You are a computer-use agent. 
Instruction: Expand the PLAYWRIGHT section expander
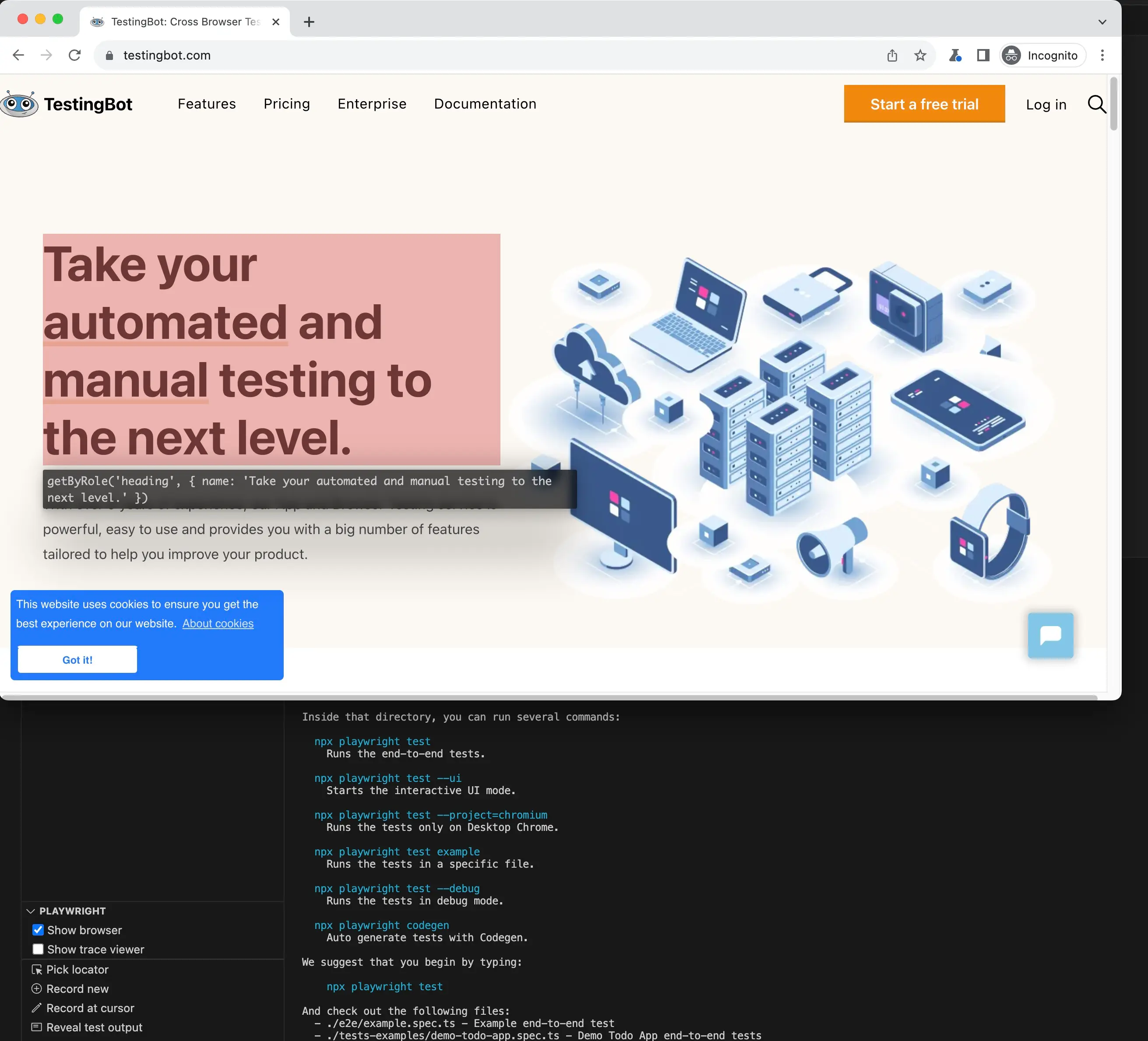point(30,911)
